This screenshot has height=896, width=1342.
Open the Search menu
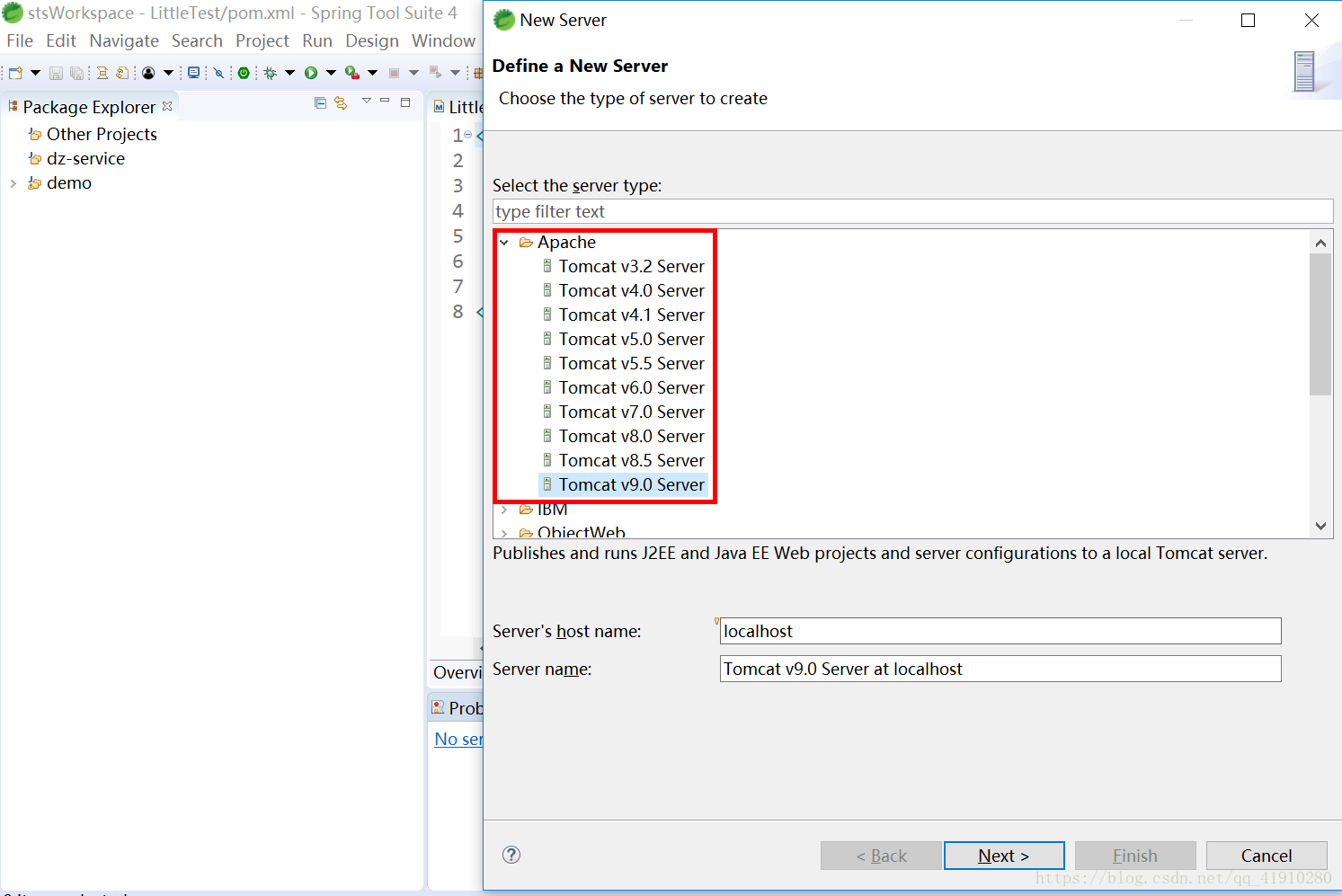[x=197, y=40]
